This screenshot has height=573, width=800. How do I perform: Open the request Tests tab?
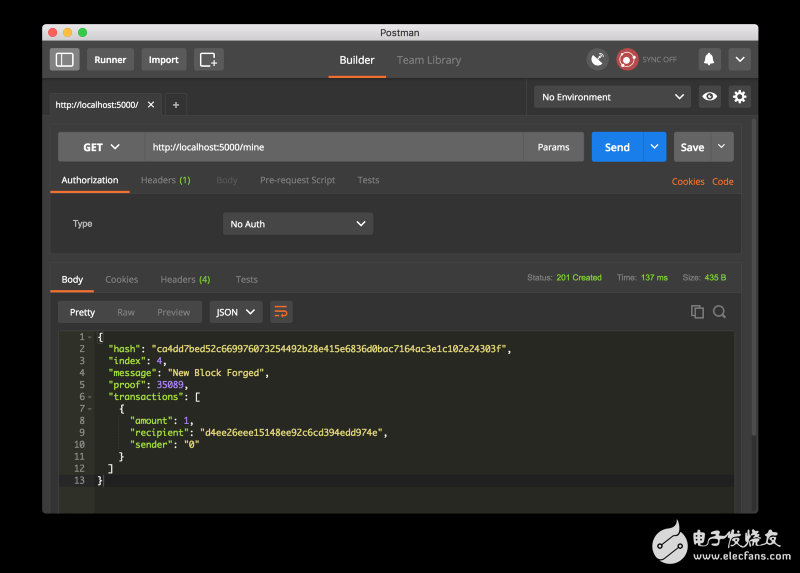coord(368,180)
